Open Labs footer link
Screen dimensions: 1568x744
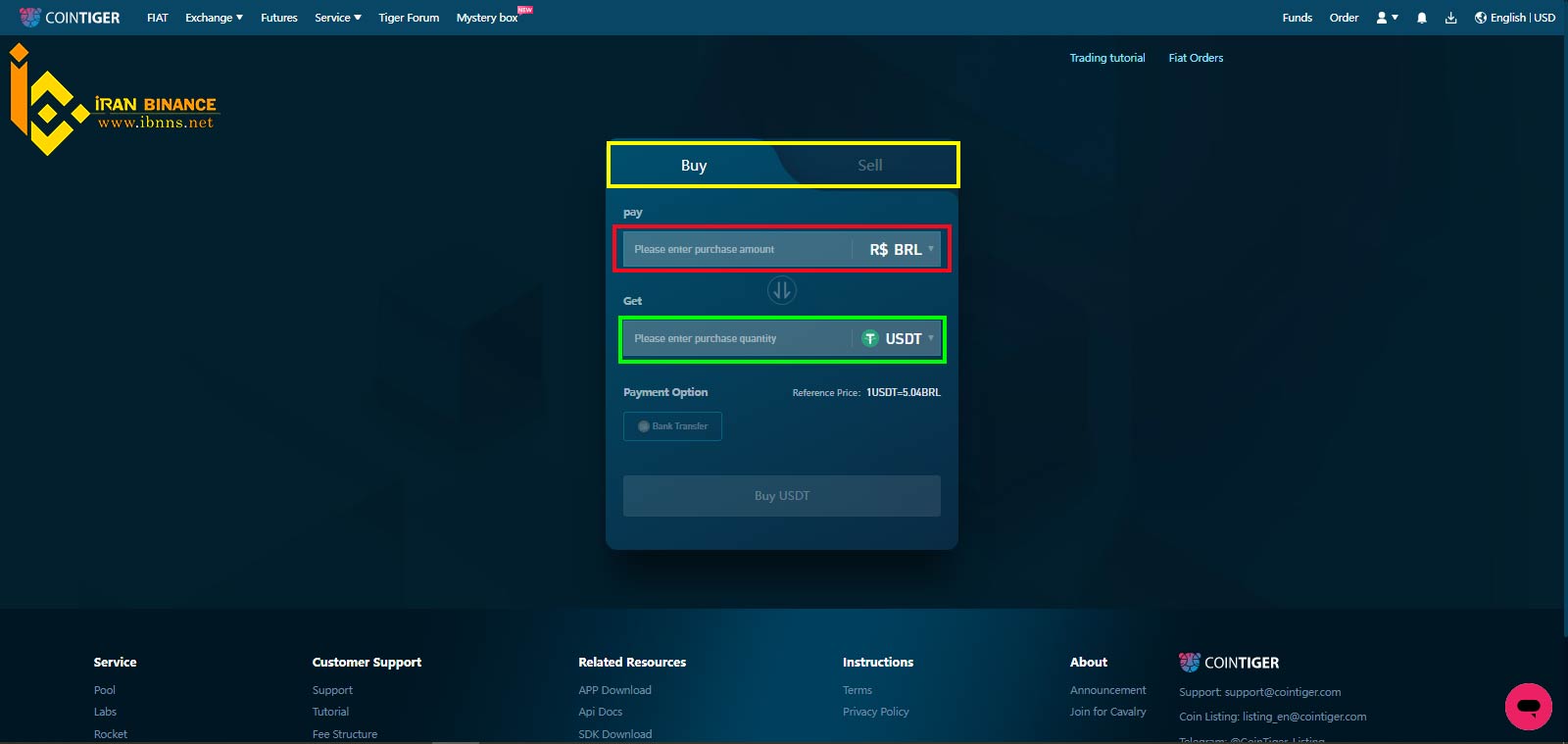pyautogui.click(x=105, y=712)
